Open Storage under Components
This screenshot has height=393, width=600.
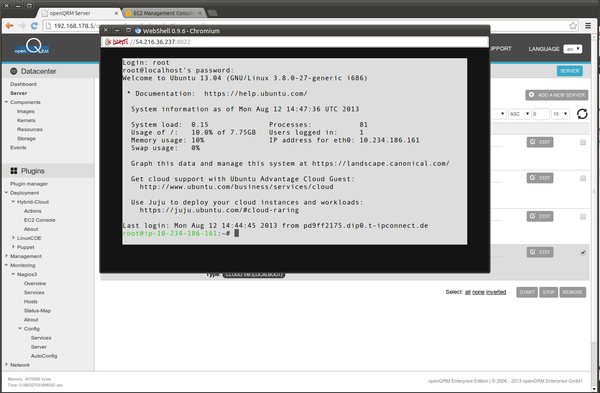coord(26,139)
